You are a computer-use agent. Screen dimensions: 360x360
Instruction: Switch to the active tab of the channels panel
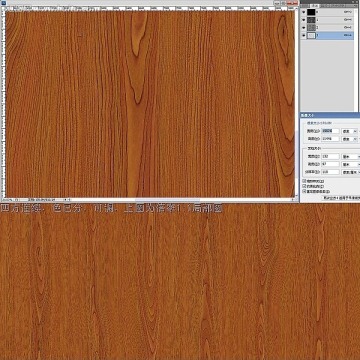click(x=314, y=6)
